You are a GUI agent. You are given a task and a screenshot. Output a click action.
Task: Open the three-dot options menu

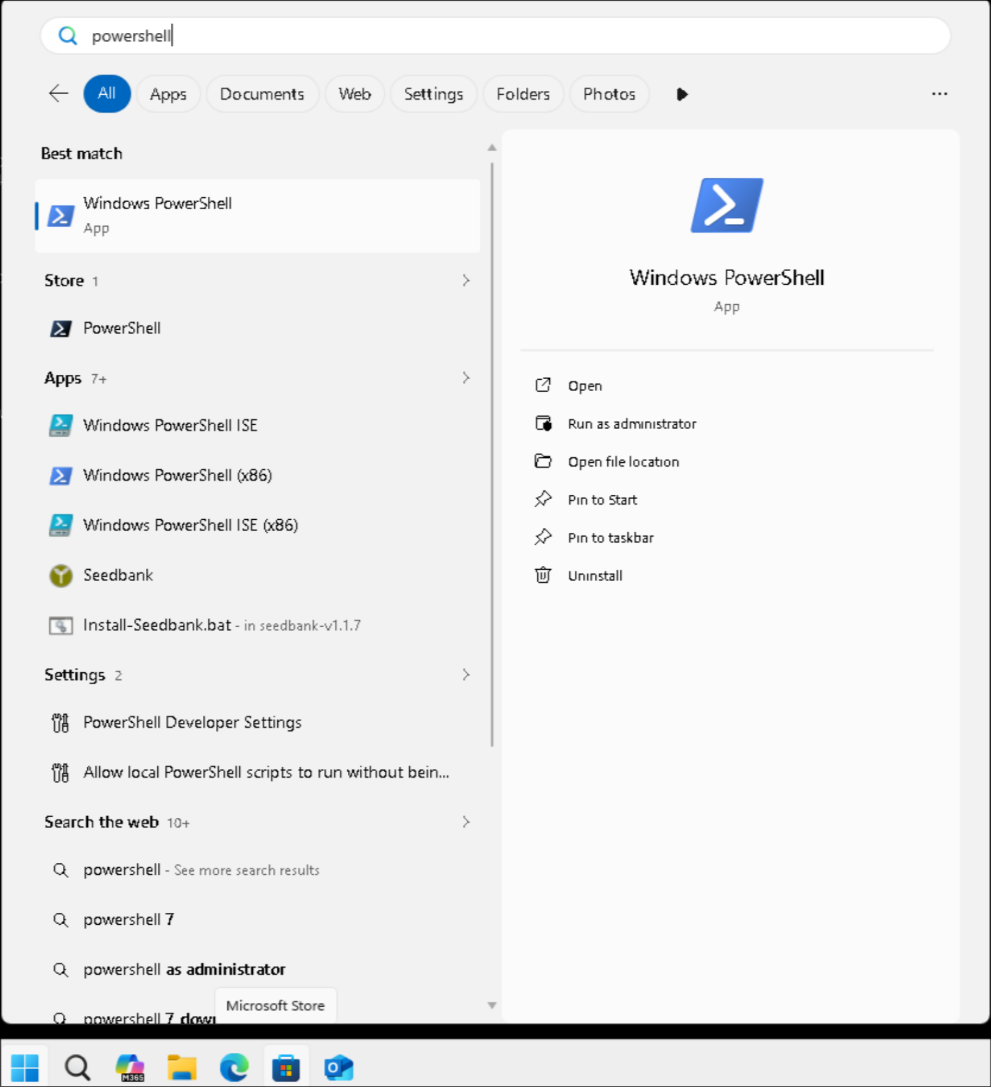[939, 94]
